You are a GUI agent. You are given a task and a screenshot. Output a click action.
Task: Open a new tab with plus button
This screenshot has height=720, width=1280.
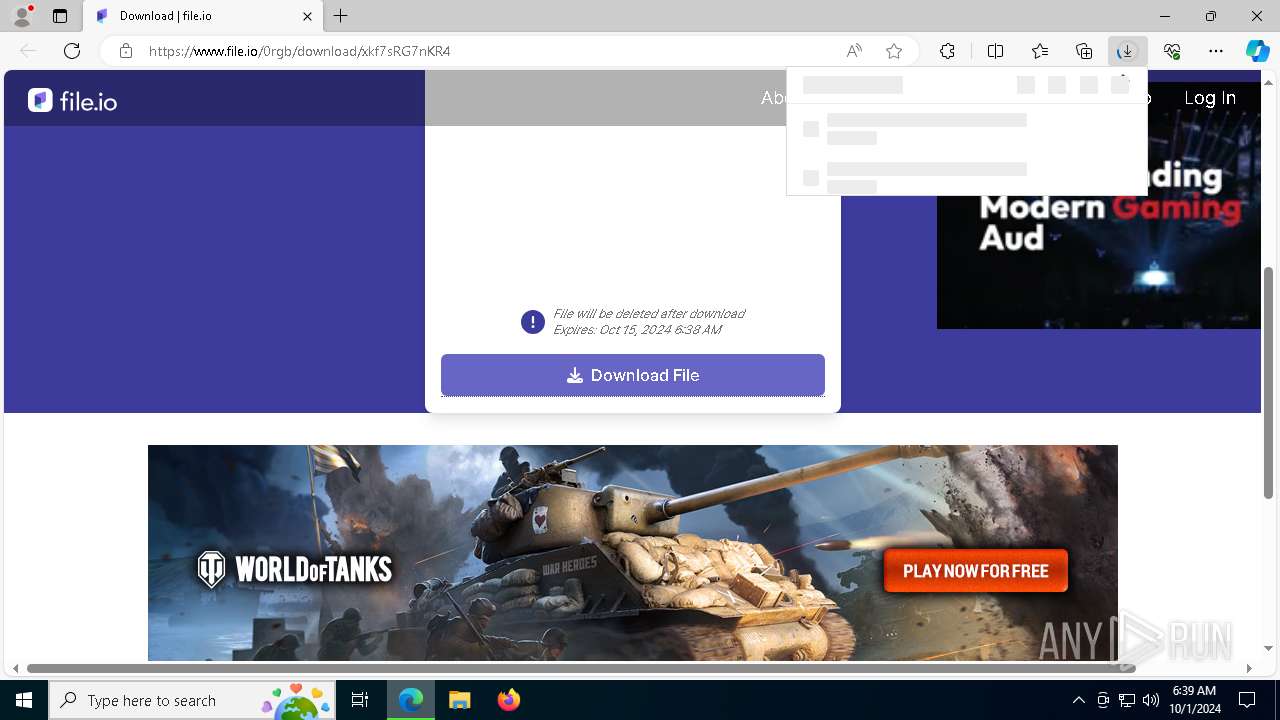pyautogui.click(x=341, y=16)
